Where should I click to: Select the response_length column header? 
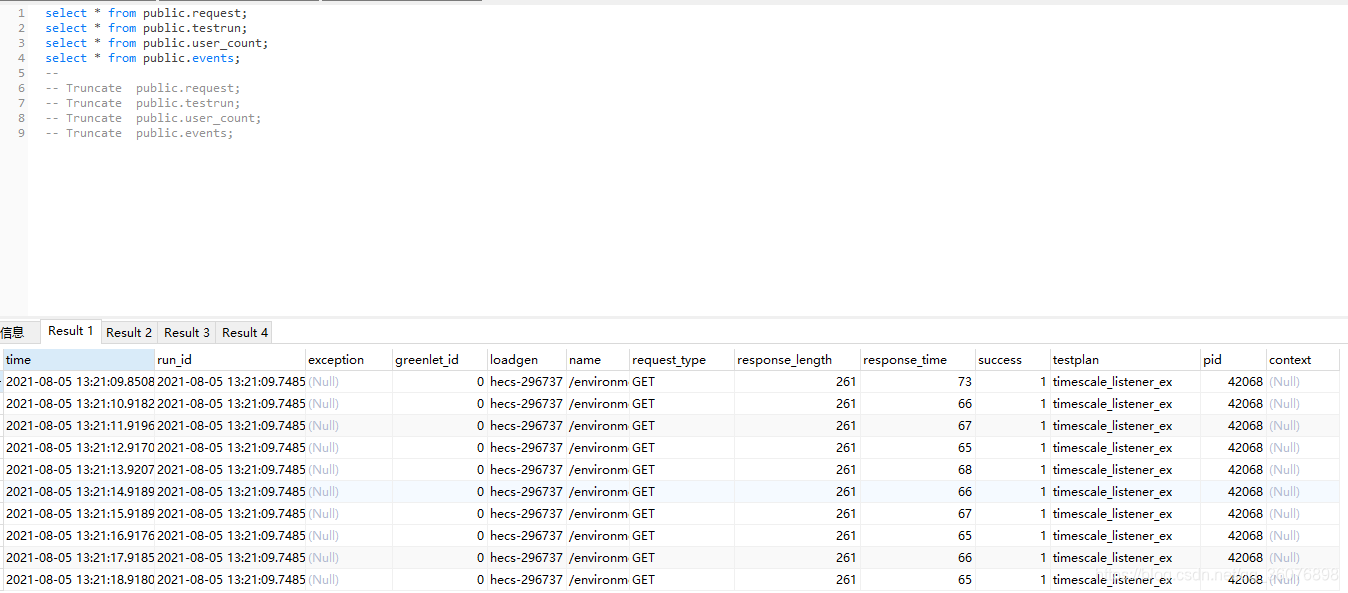click(x=798, y=360)
